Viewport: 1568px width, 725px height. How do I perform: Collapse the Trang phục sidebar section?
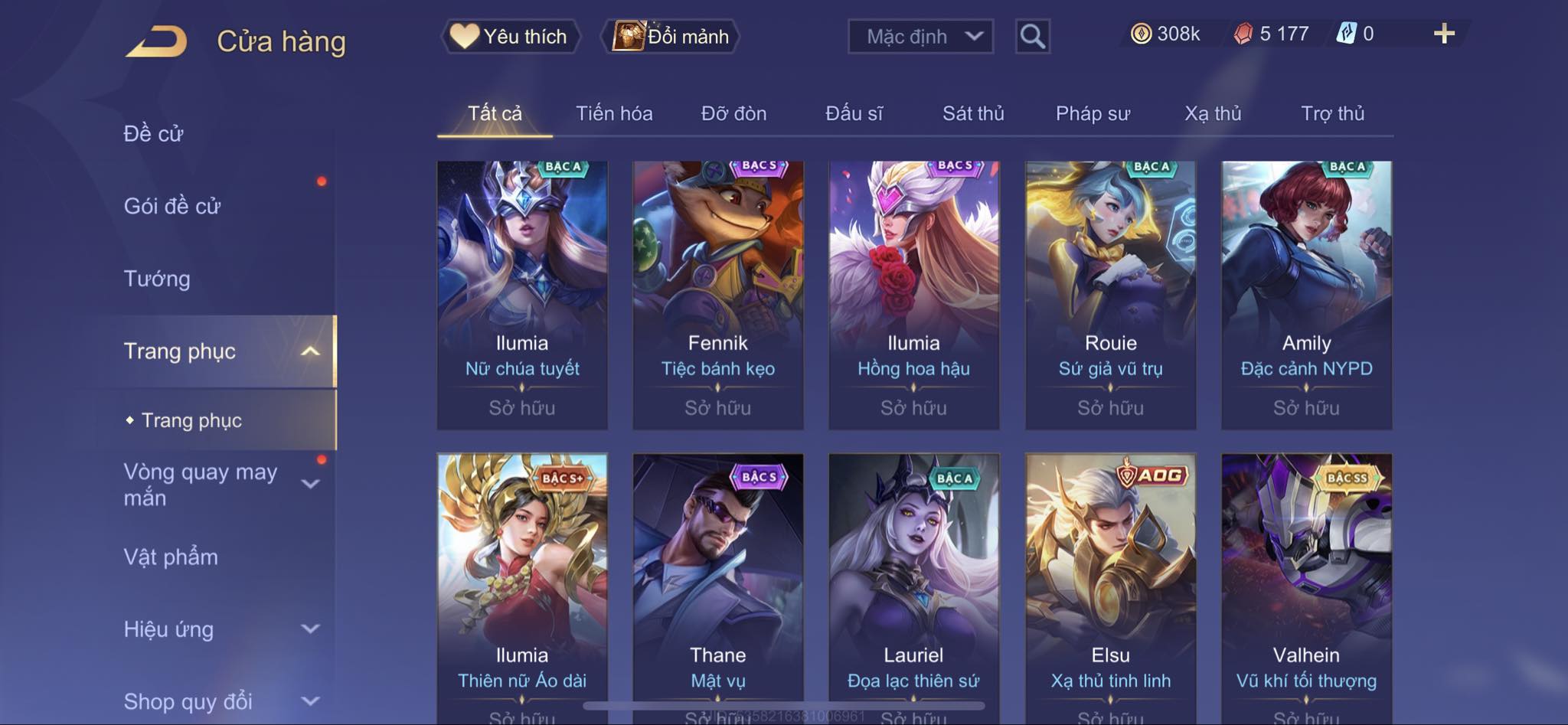click(310, 351)
